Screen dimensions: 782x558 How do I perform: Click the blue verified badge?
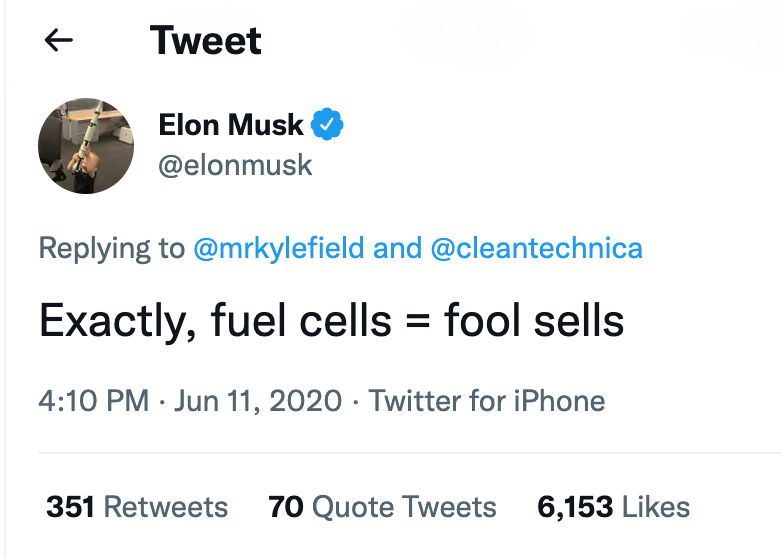pos(328,125)
